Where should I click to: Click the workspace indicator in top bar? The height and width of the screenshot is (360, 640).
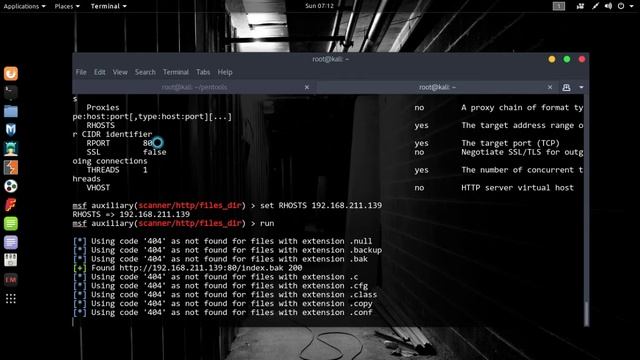pos(559,6)
